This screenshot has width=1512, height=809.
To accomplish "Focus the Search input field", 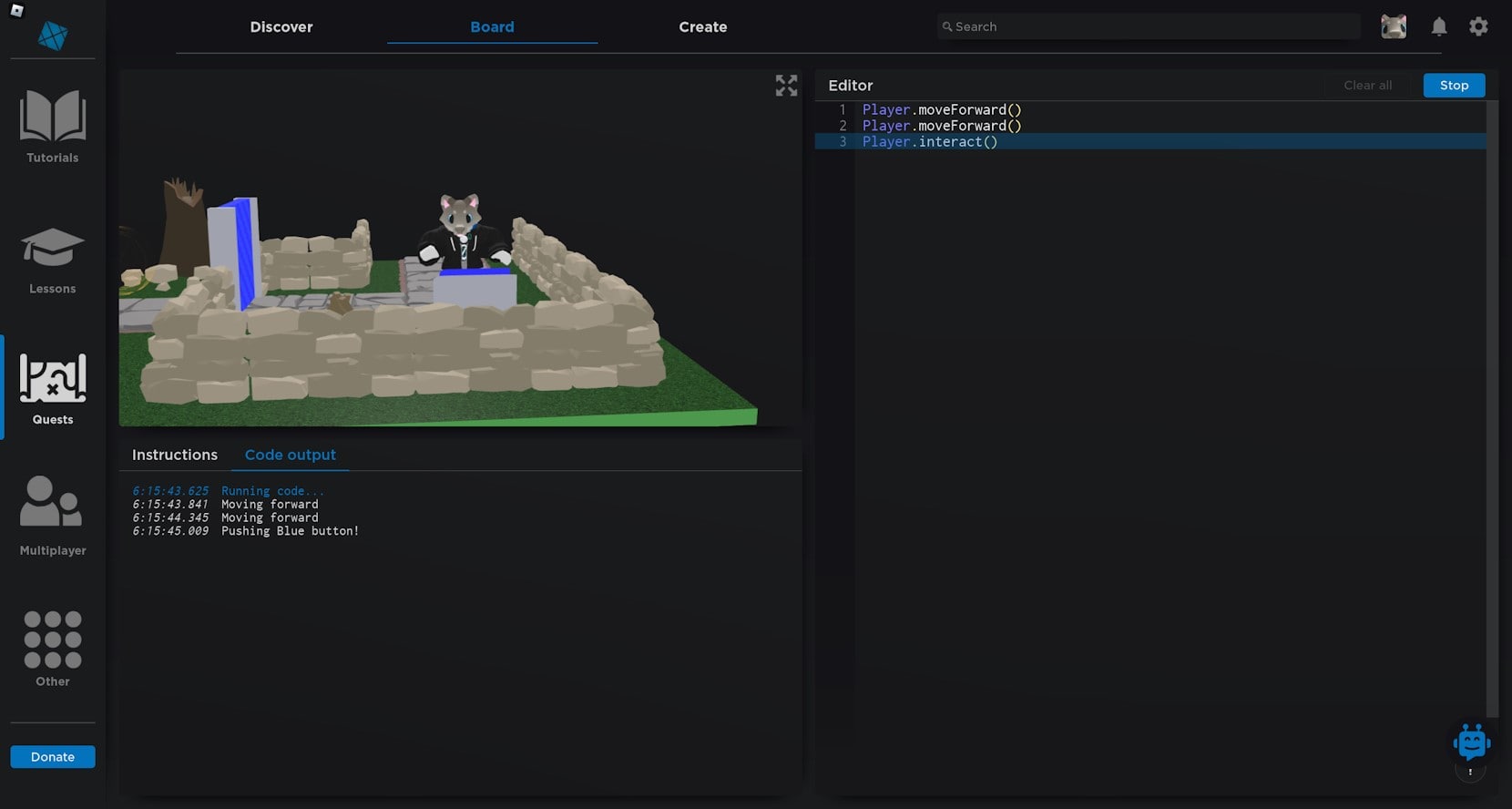I will [1148, 27].
